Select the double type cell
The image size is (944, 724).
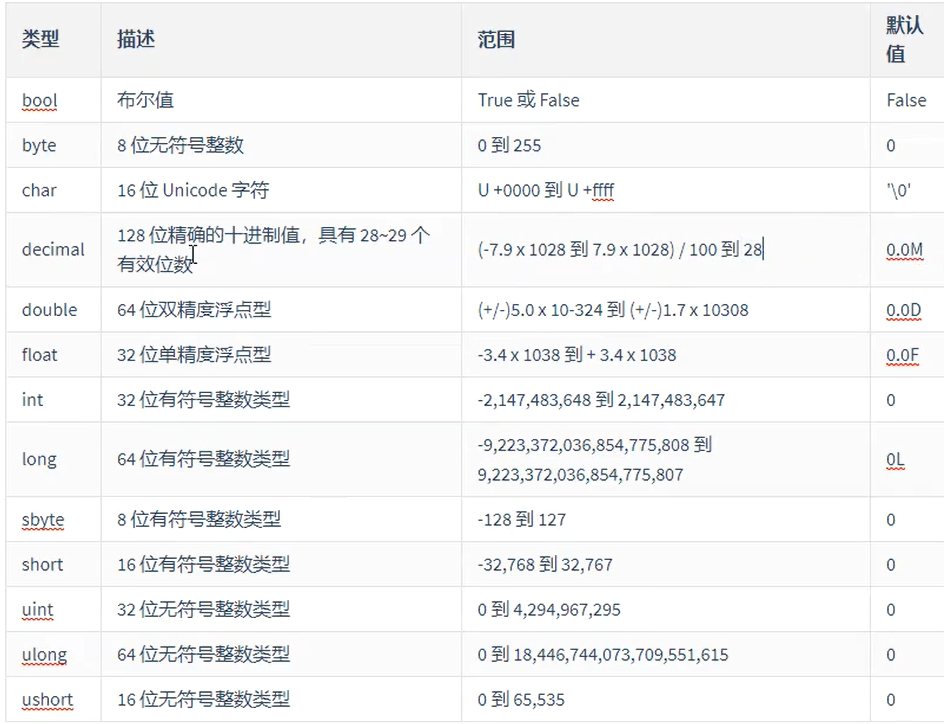49,310
